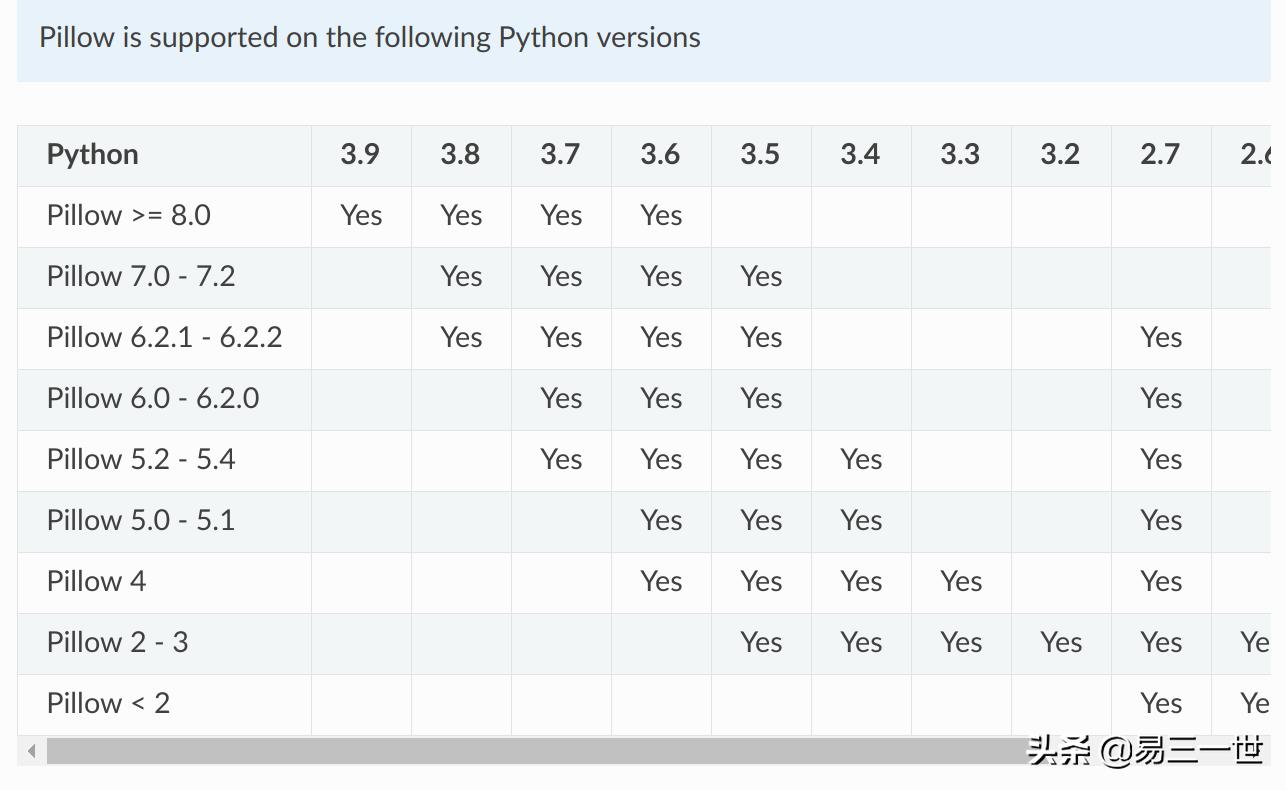Click the Python column header
Viewport: 1286px width, 790px height.
[91, 154]
